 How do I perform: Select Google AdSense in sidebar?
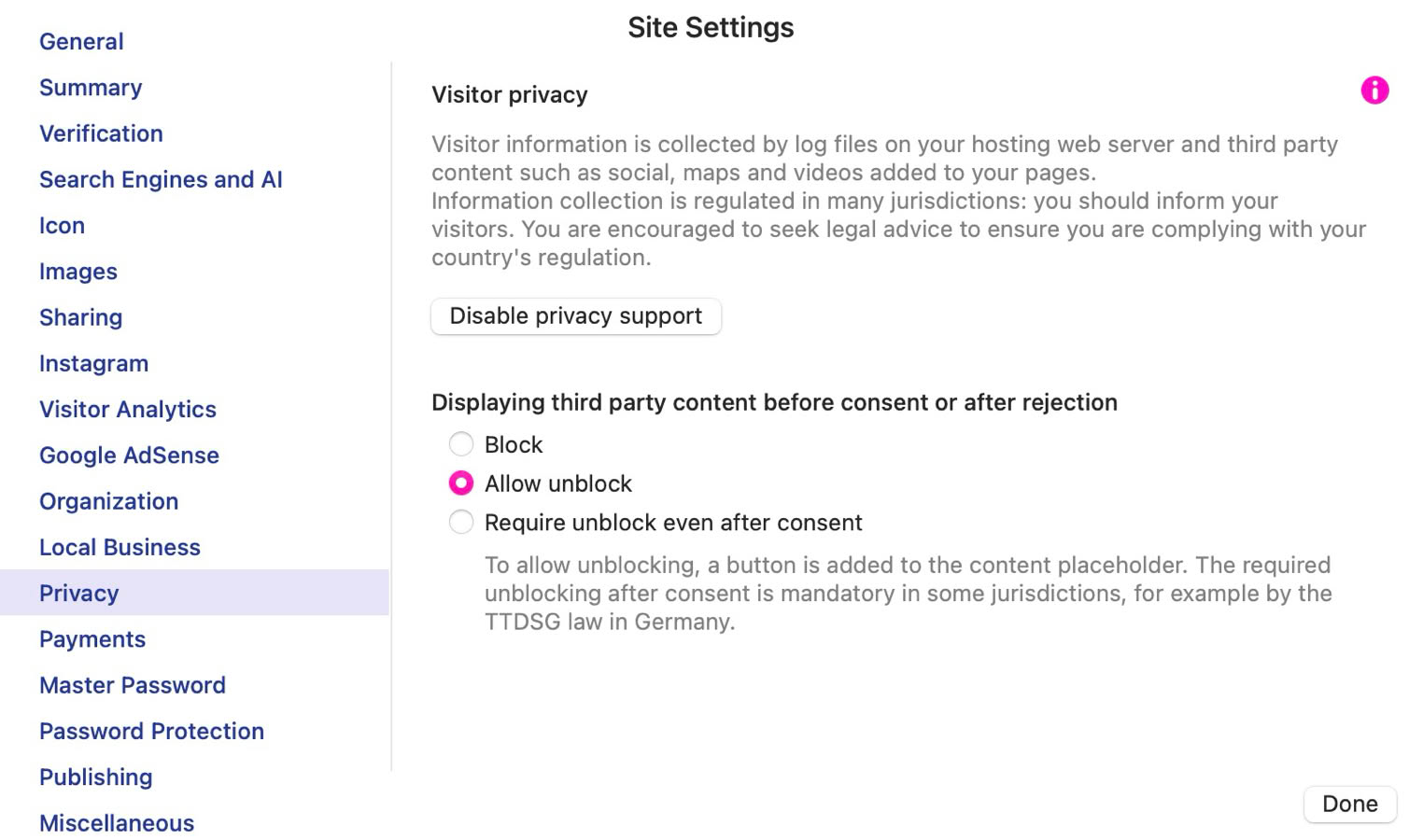pos(129,455)
